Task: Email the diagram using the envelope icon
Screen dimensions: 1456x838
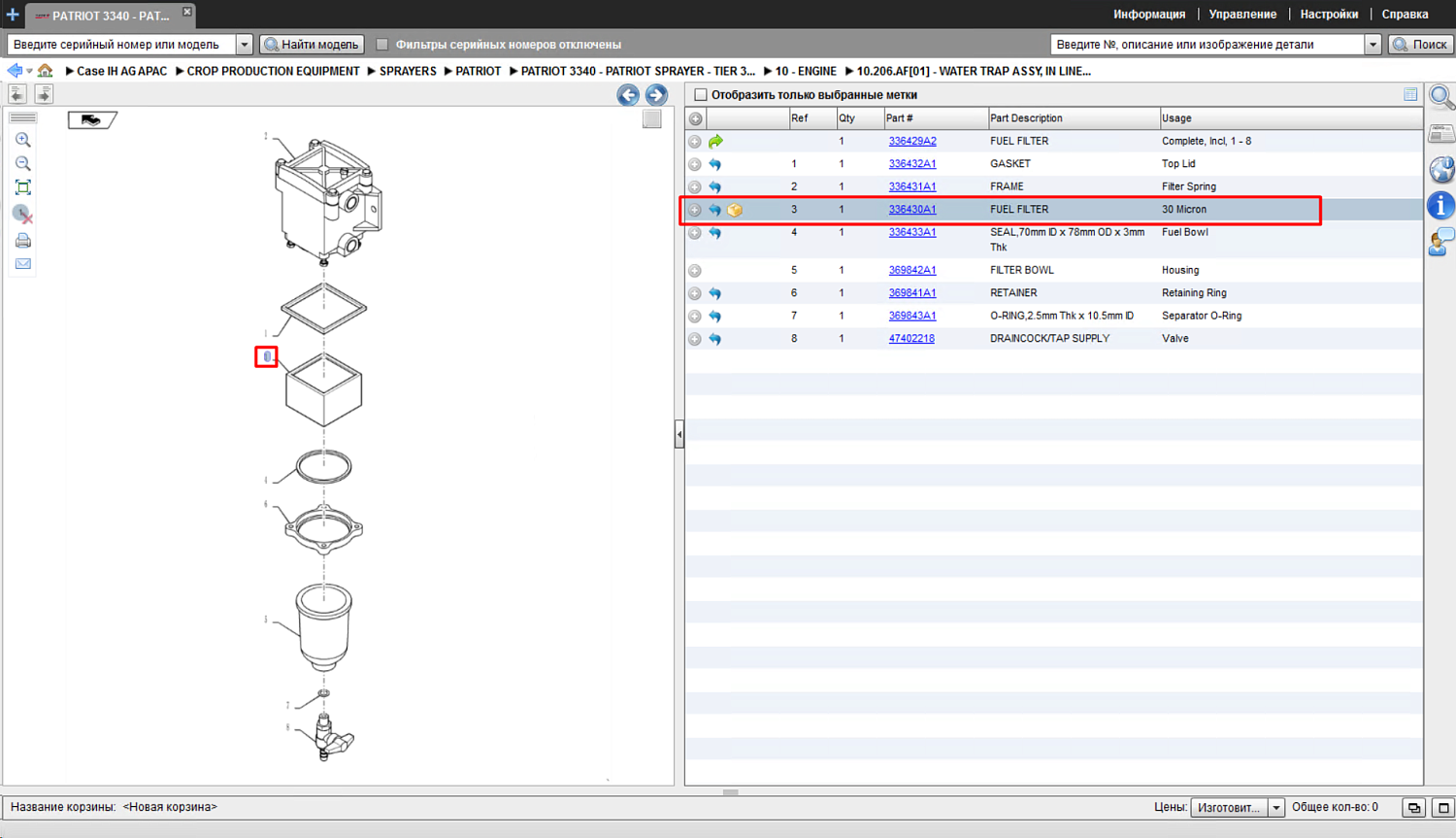Action: point(23,263)
